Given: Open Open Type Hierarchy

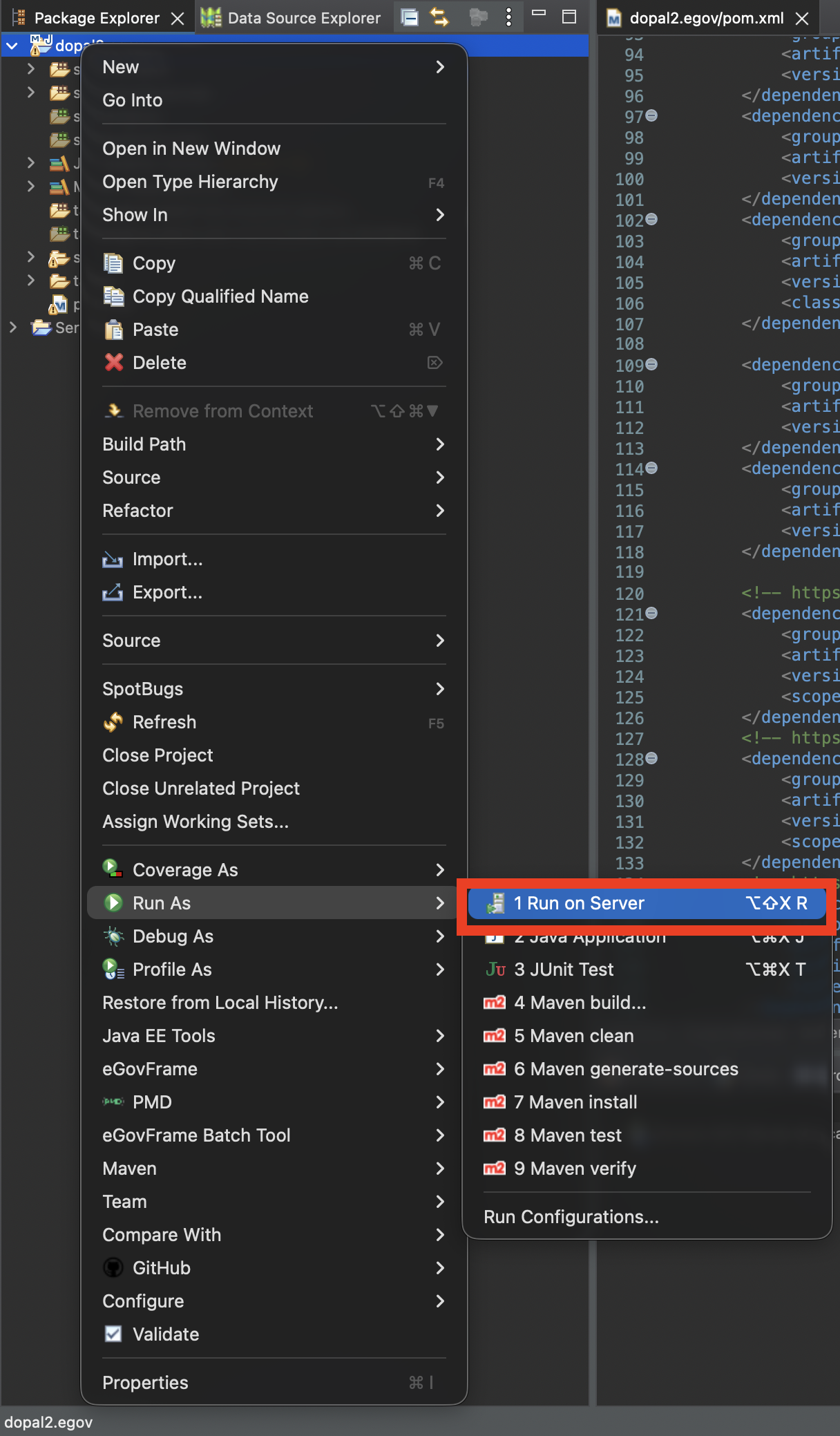Looking at the screenshot, I should (274, 182).
